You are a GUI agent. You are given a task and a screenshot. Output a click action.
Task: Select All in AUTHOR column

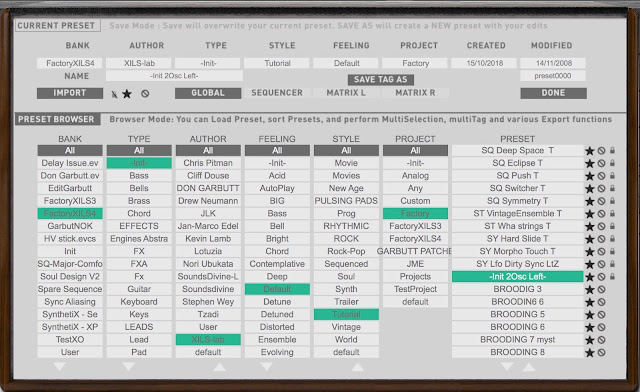click(x=208, y=151)
